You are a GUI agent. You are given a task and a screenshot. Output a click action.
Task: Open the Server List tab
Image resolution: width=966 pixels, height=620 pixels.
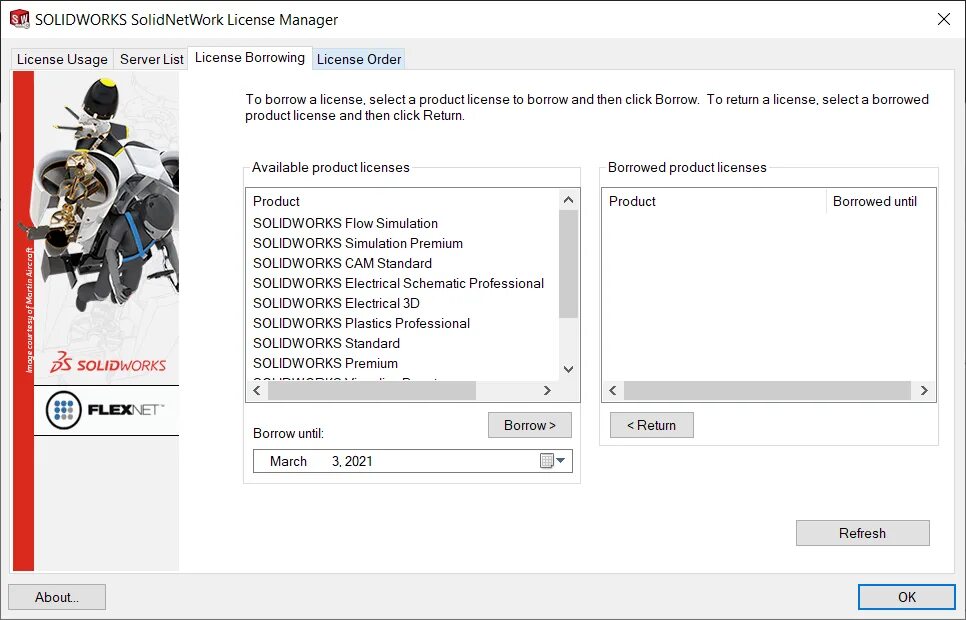(x=152, y=59)
